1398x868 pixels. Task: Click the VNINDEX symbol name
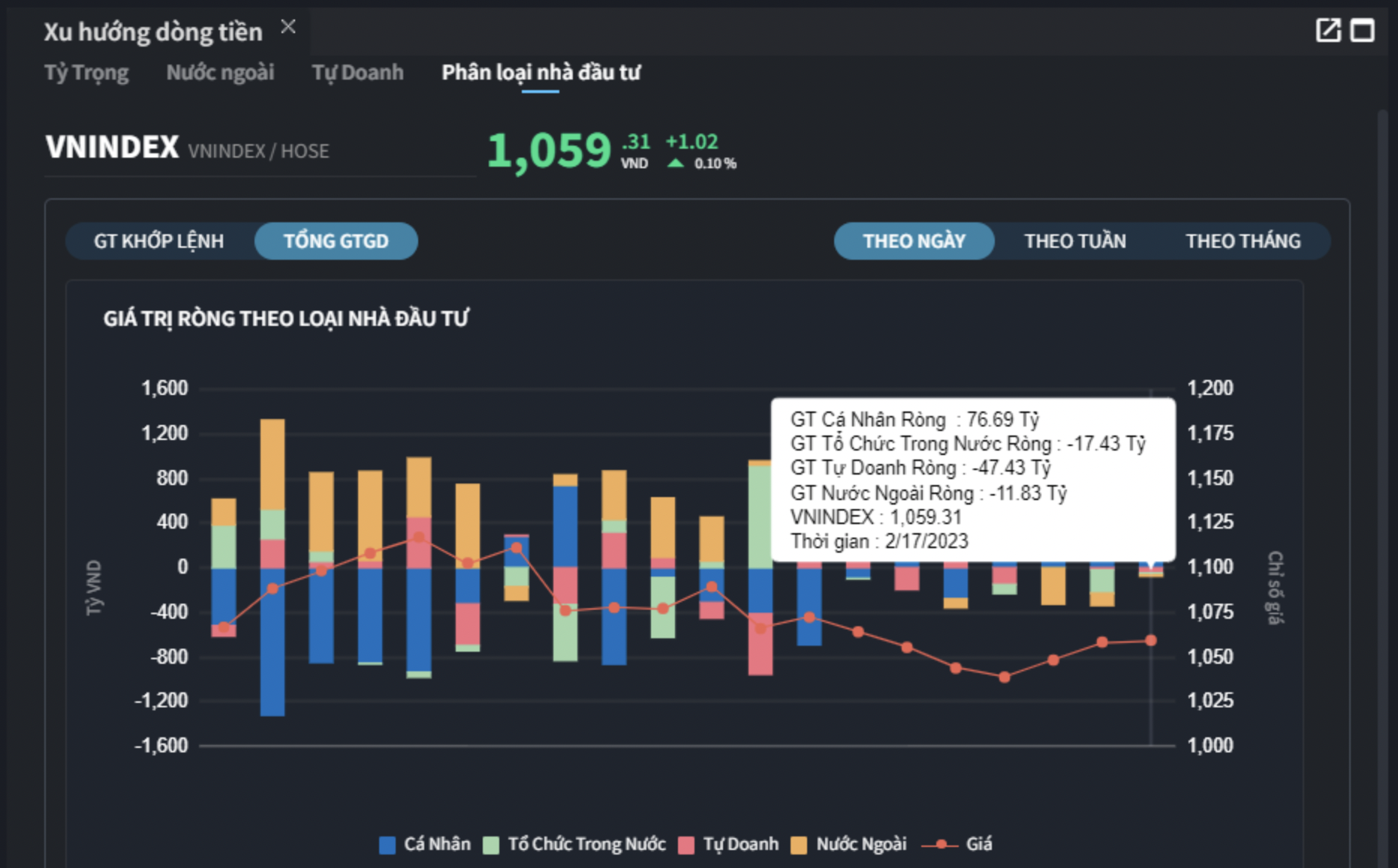pos(112,147)
